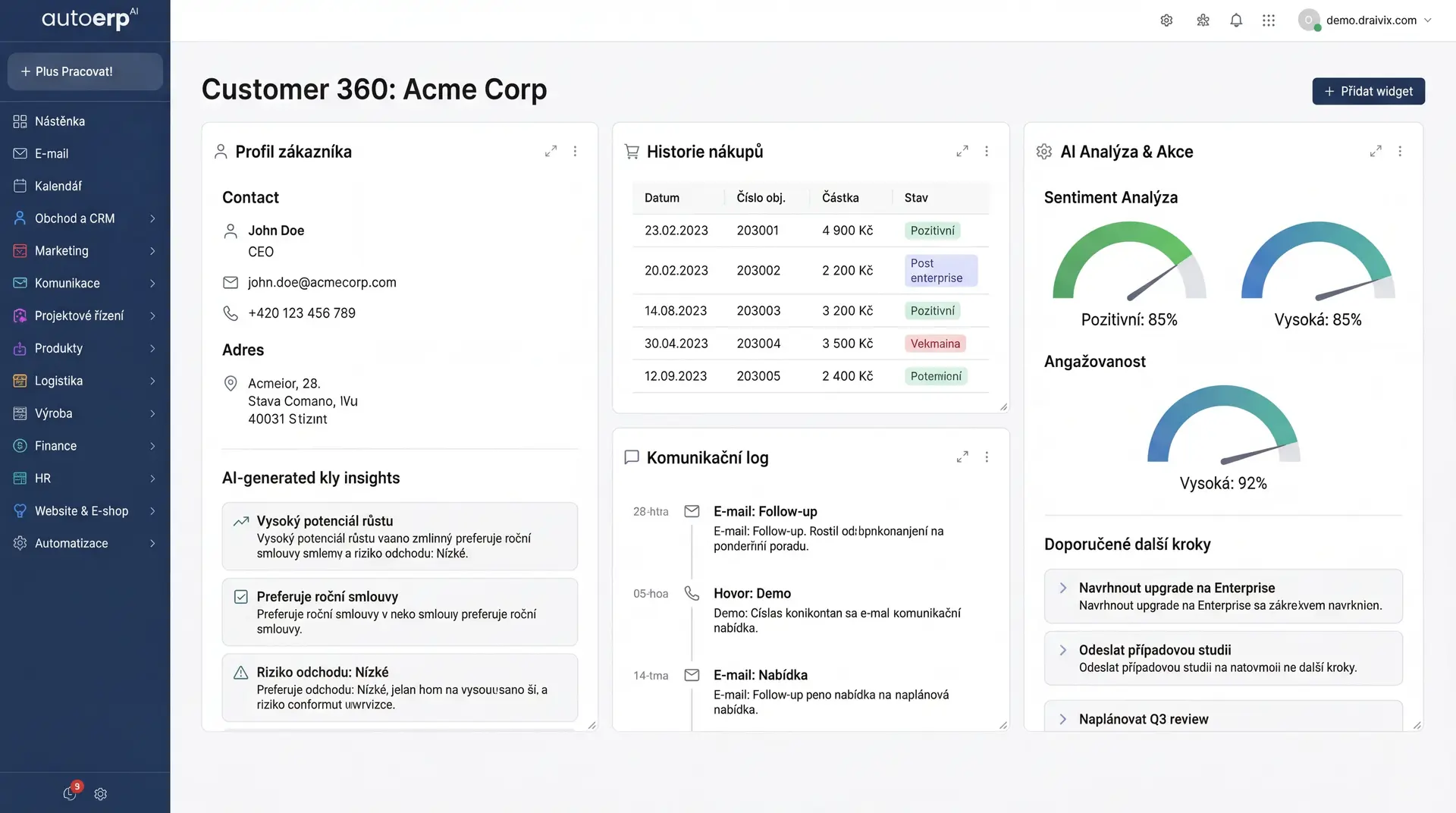Expand the Výroba chevron
1456x813 pixels.
152,414
